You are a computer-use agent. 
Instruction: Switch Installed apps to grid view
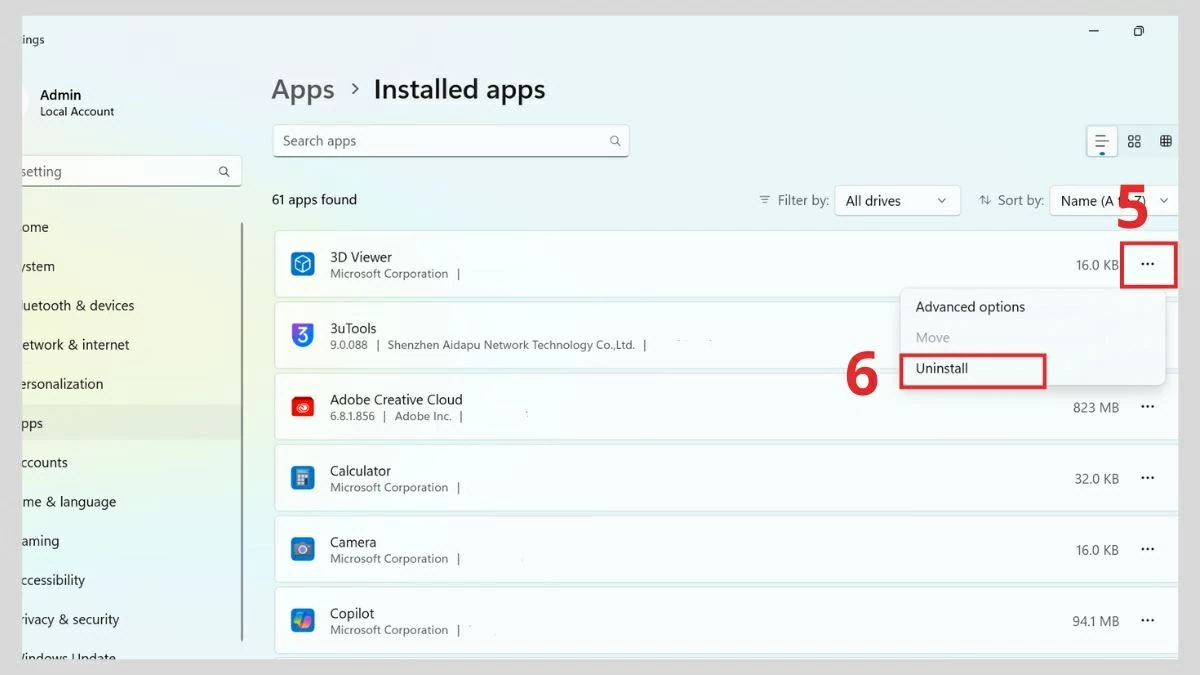click(1134, 141)
